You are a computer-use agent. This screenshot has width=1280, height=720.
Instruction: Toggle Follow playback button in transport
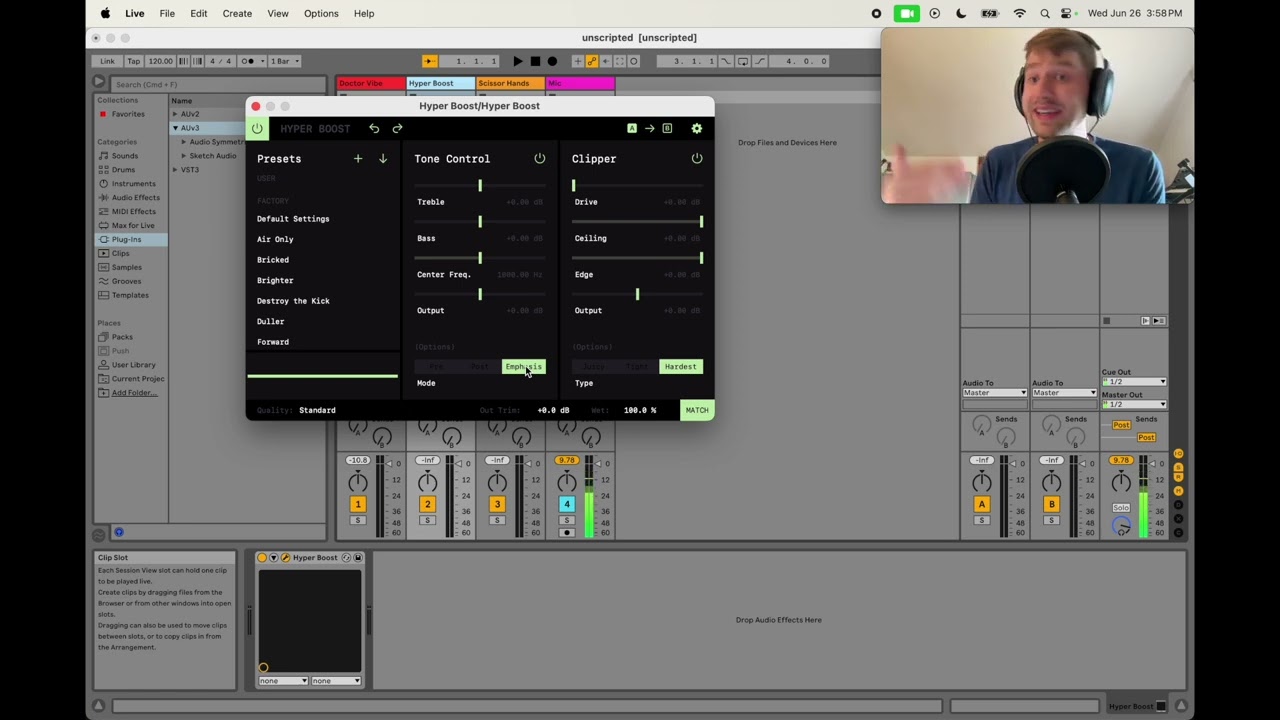pos(429,61)
